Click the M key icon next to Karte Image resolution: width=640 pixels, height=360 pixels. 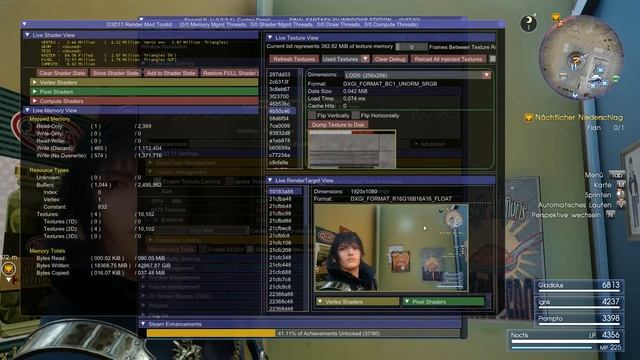tap(620, 185)
